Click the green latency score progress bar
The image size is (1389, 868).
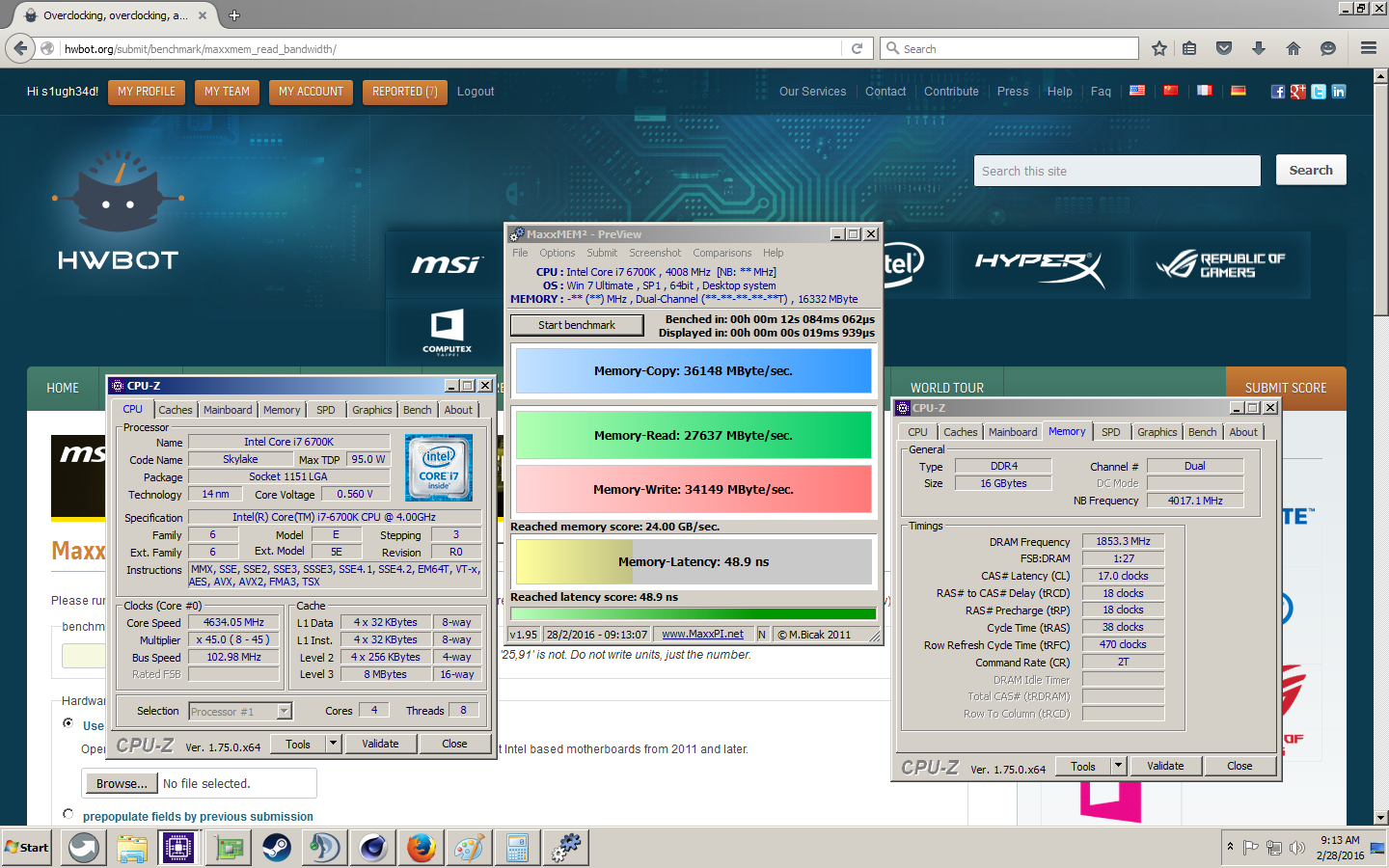pyautogui.click(x=694, y=613)
